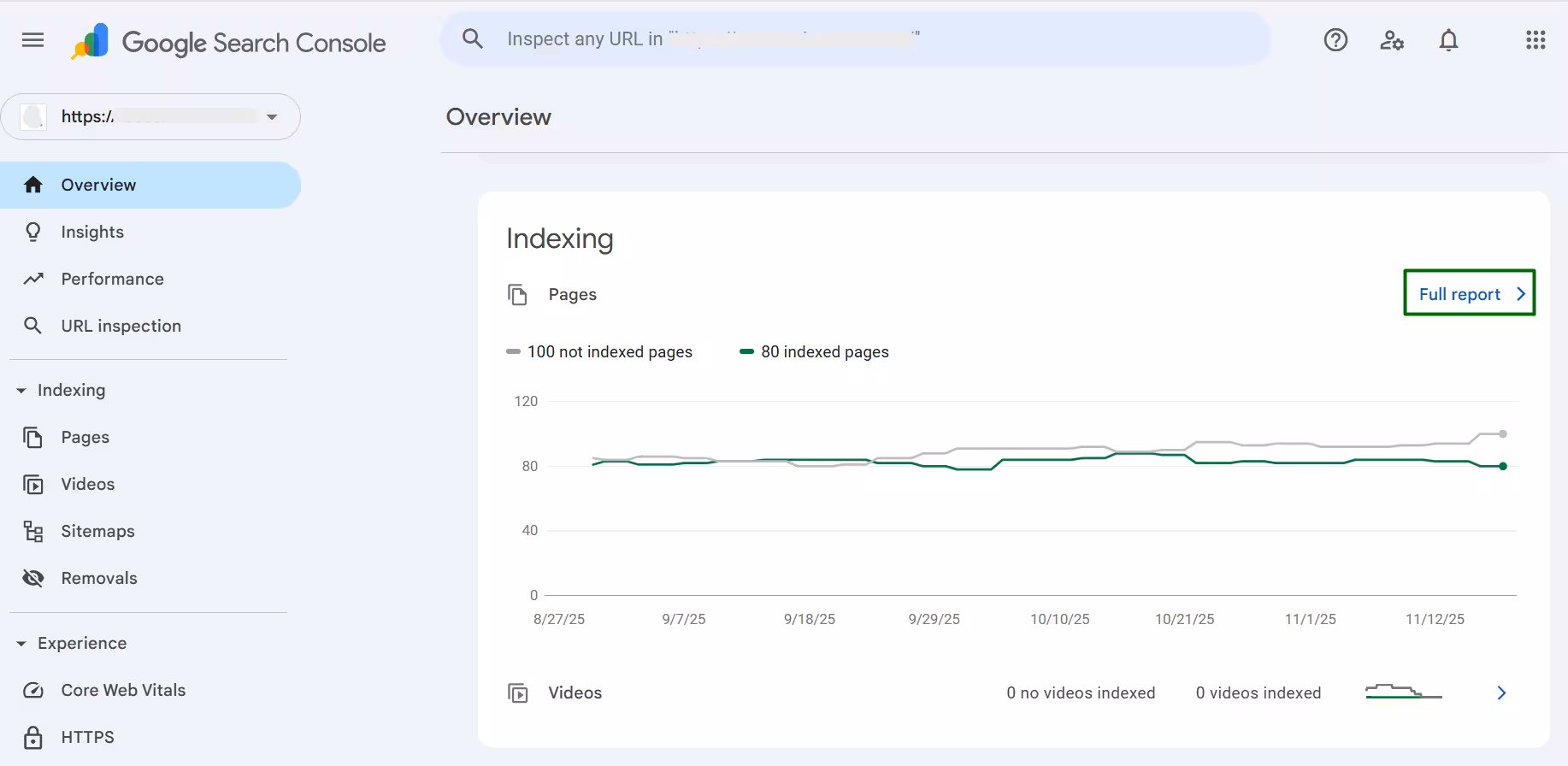Click the Videos sparkline thumbnail
Image resolution: width=1568 pixels, height=766 pixels.
click(1404, 692)
